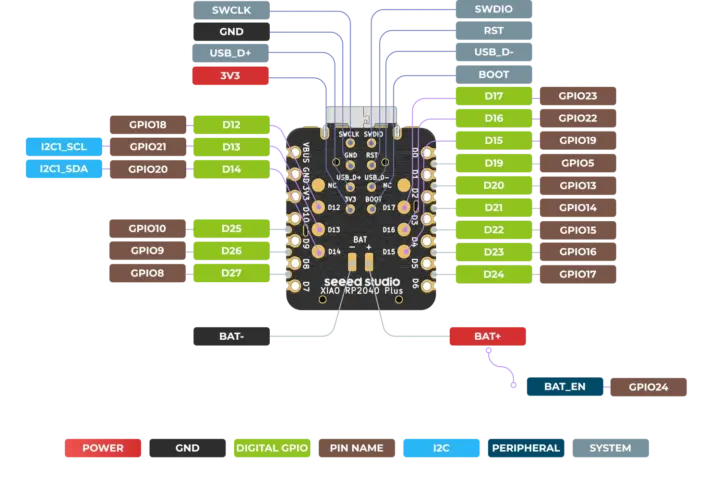
Task: Select the green D26 label box
Action: [x=231, y=250]
